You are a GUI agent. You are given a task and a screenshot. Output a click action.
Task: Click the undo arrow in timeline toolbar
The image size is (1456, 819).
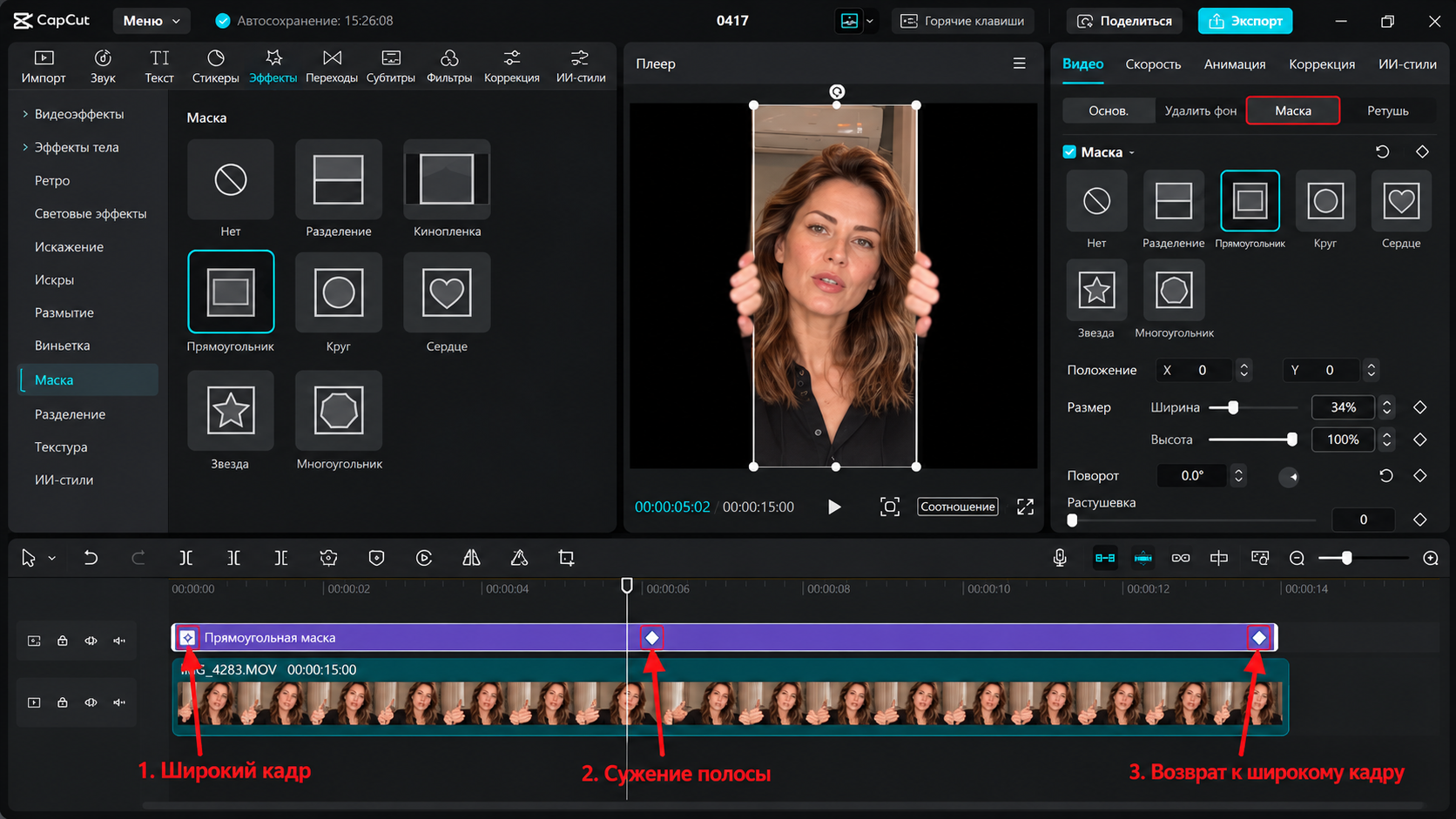click(91, 558)
